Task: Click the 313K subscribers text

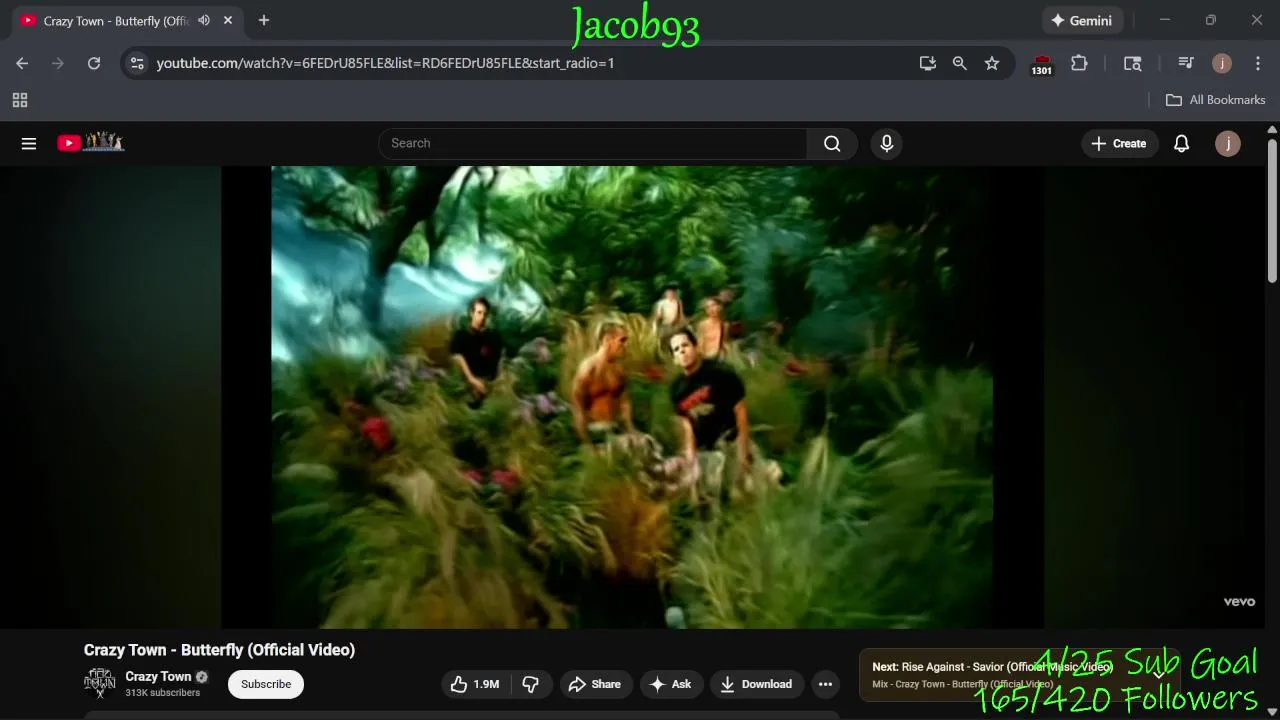Action: click(x=162, y=693)
